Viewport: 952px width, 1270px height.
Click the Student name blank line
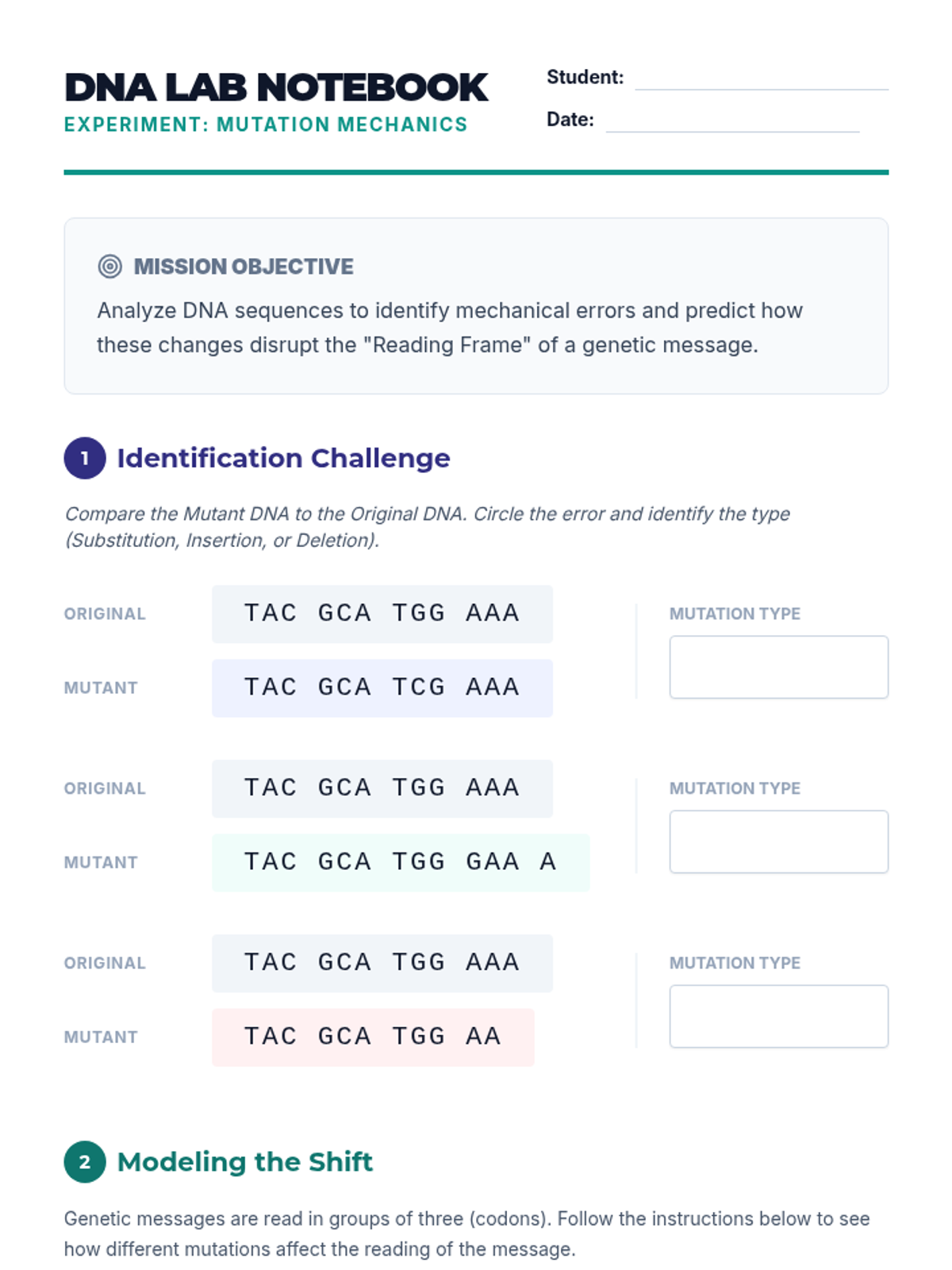point(761,79)
